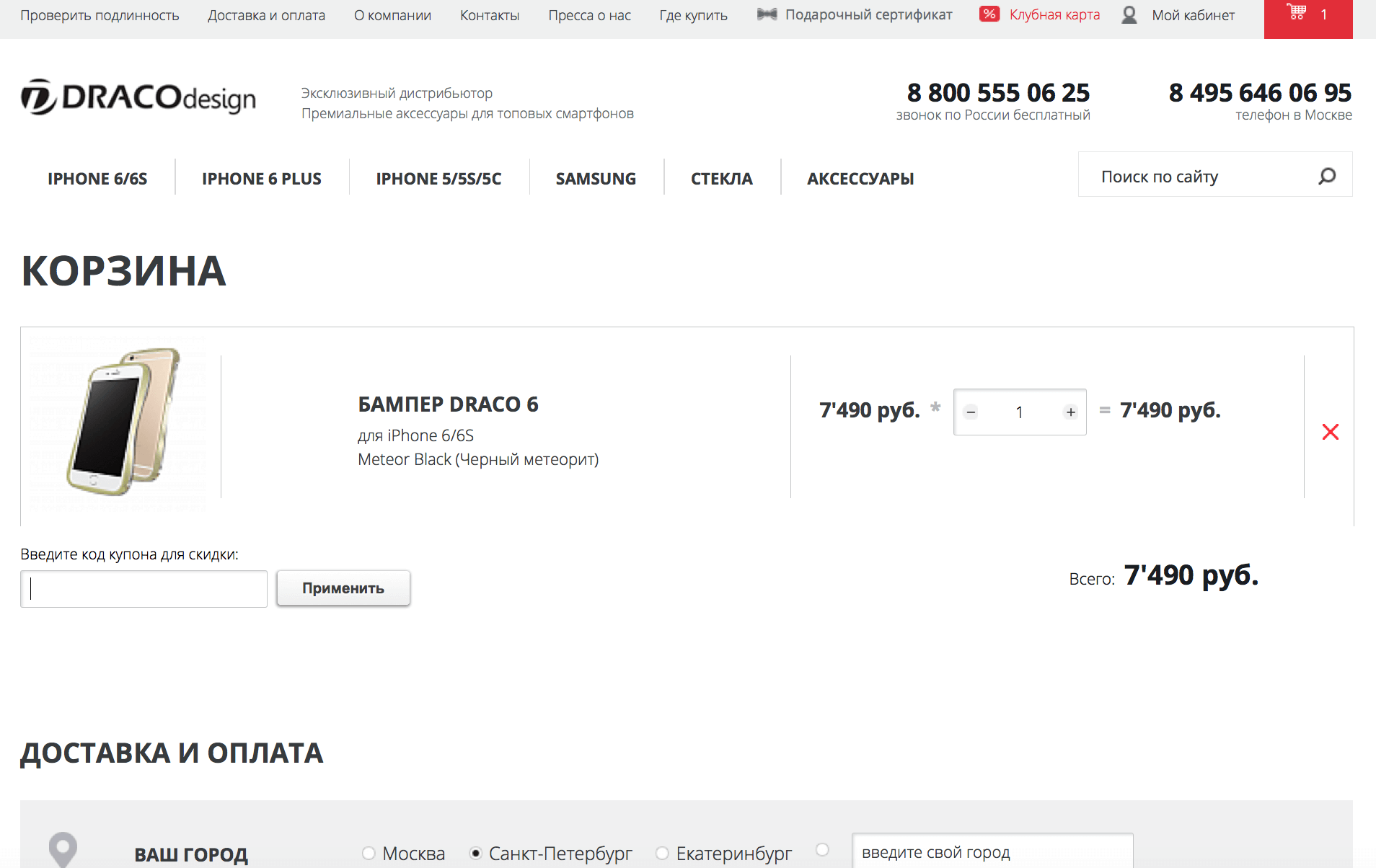This screenshot has height=868, width=1376.
Task: Click the city map pin icon
Action: [x=63, y=849]
